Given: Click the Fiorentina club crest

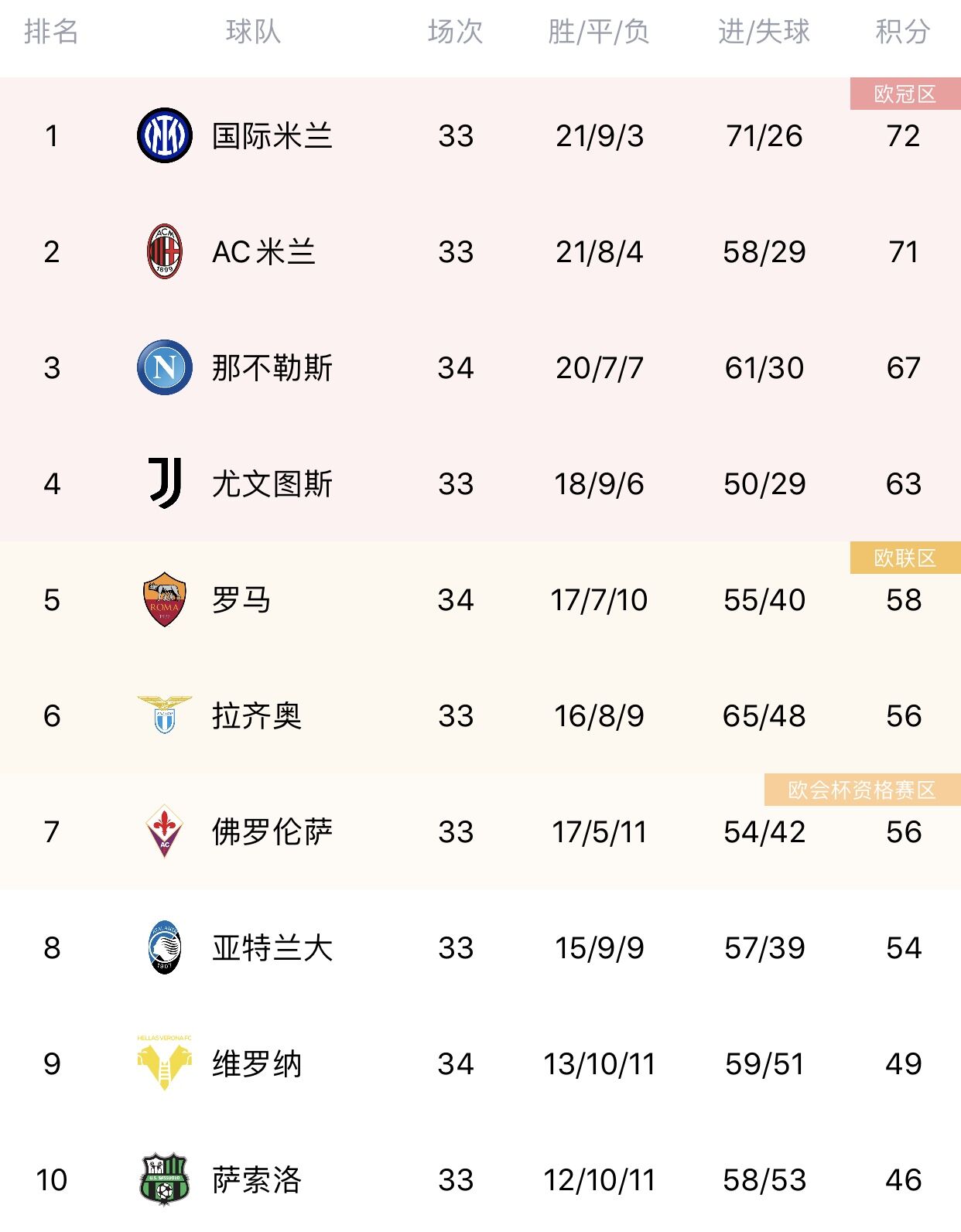Looking at the screenshot, I should pos(164,831).
